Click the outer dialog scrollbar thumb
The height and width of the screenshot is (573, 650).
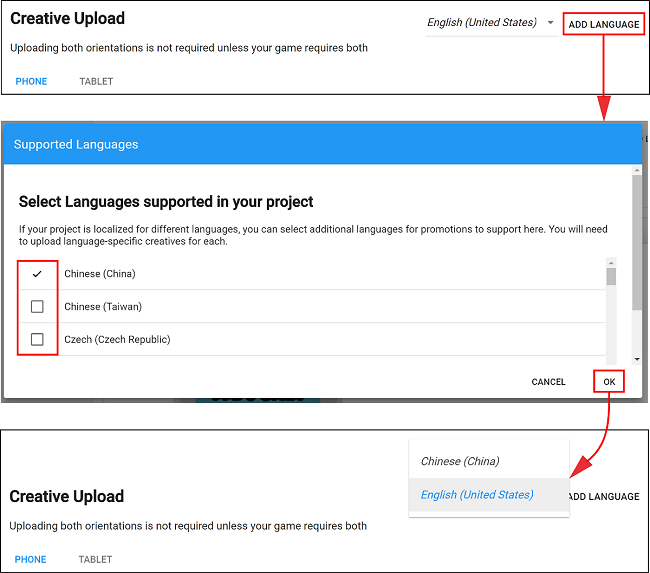(637, 243)
